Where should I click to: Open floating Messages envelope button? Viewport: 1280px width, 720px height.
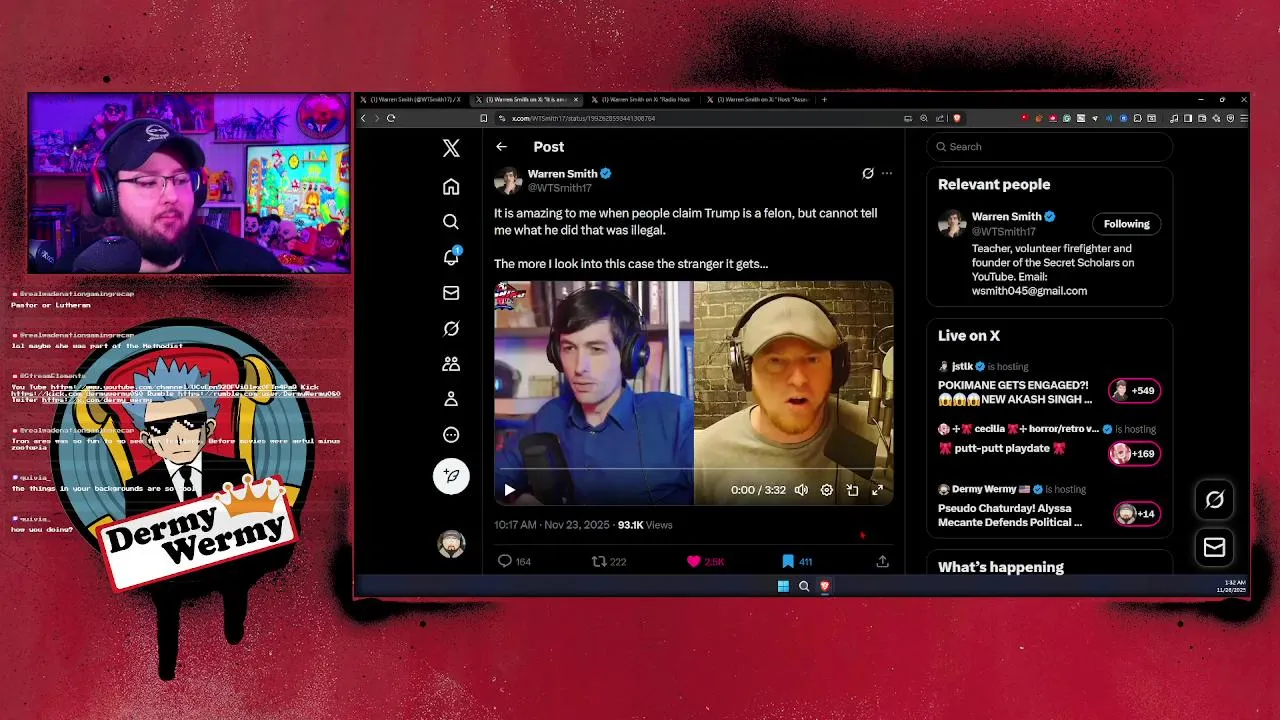[1215, 547]
